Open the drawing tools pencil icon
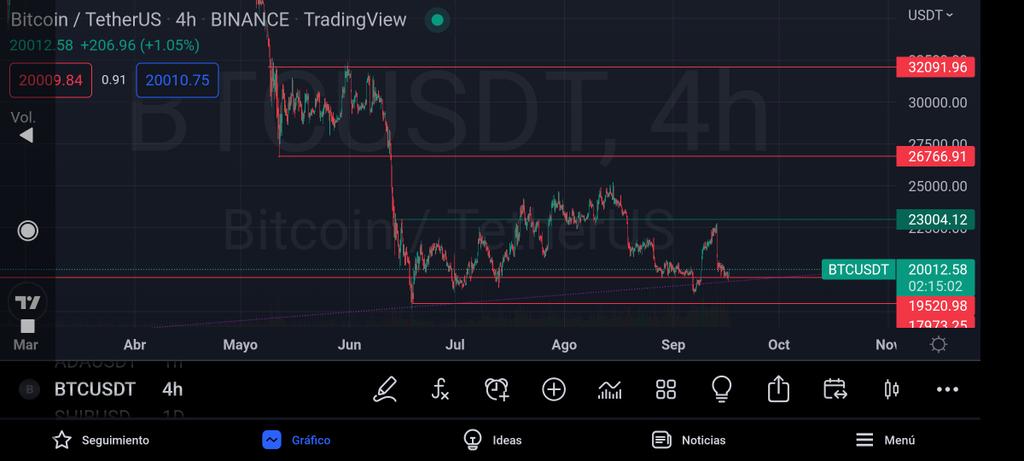The width and height of the screenshot is (1024, 461). pyautogui.click(x=385, y=389)
